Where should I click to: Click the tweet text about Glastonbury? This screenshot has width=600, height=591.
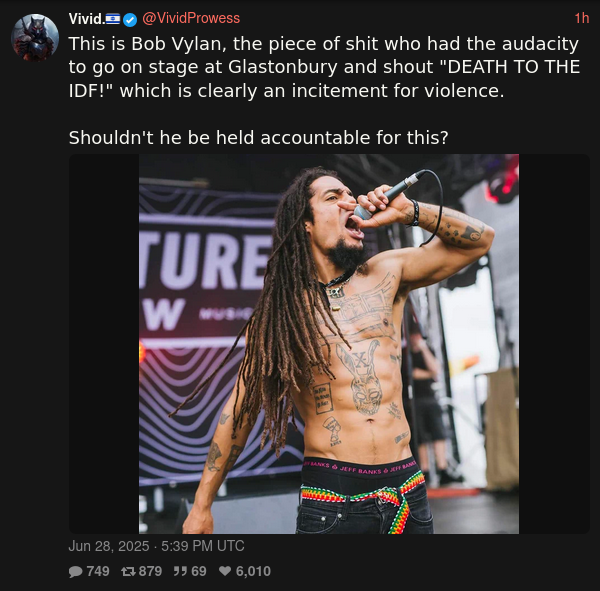[324, 67]
